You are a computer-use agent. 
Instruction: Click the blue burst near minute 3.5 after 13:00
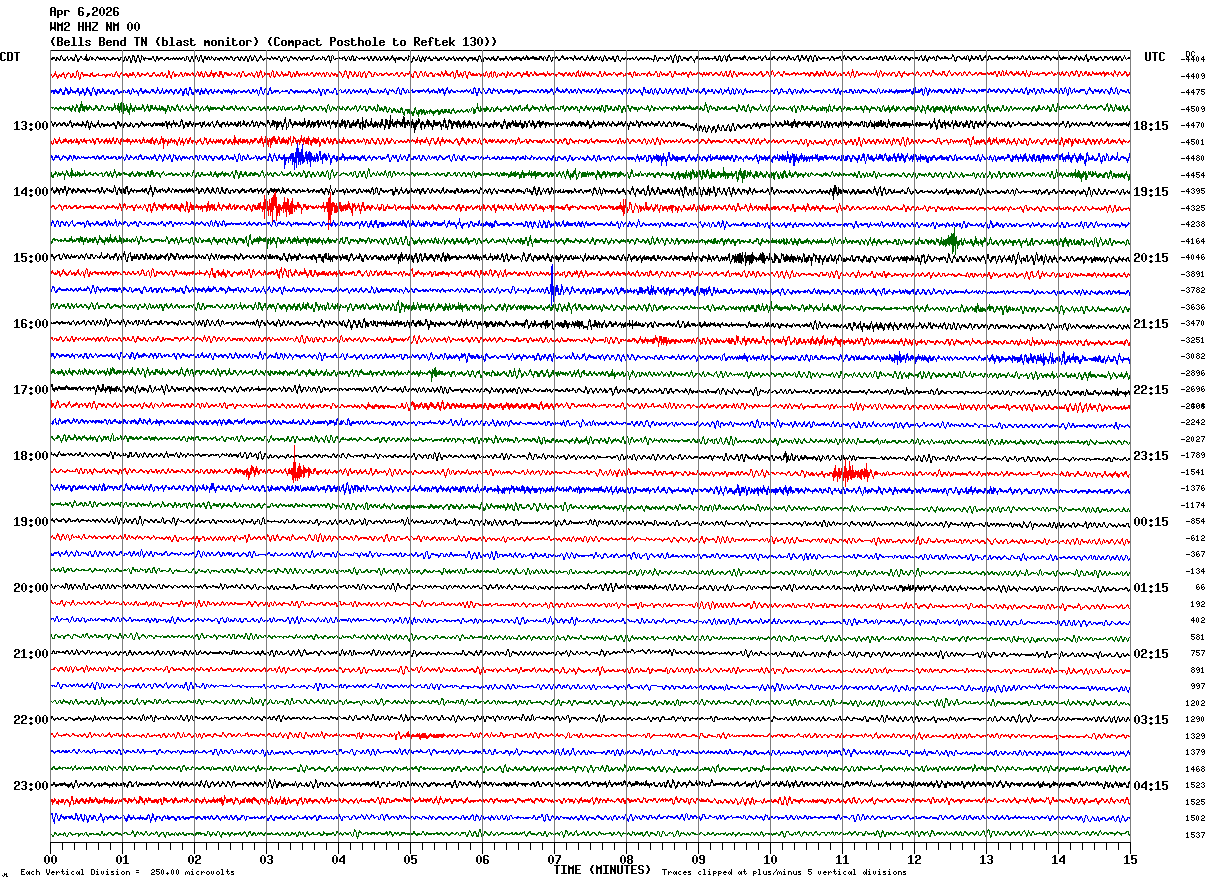[302, 157]
